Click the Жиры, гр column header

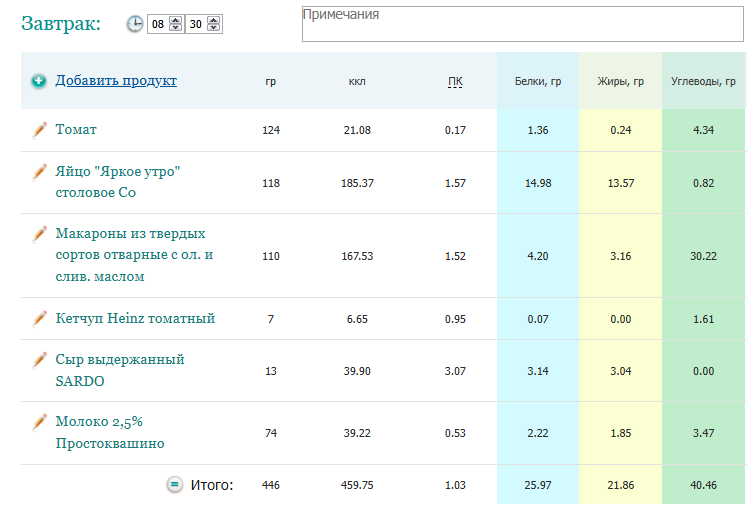tap(621, 81)
